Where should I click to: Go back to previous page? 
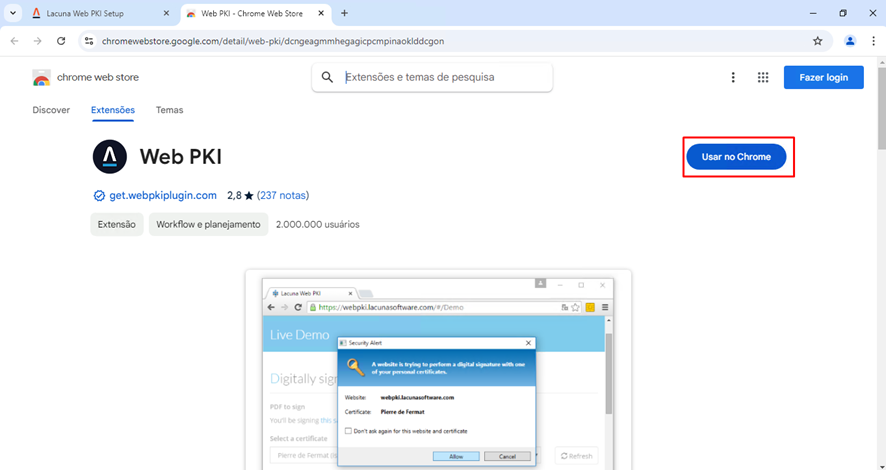coord(15,41)
